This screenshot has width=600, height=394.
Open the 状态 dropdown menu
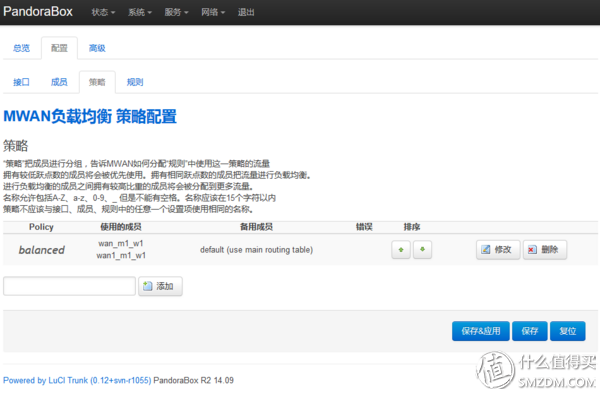point(103,12)
